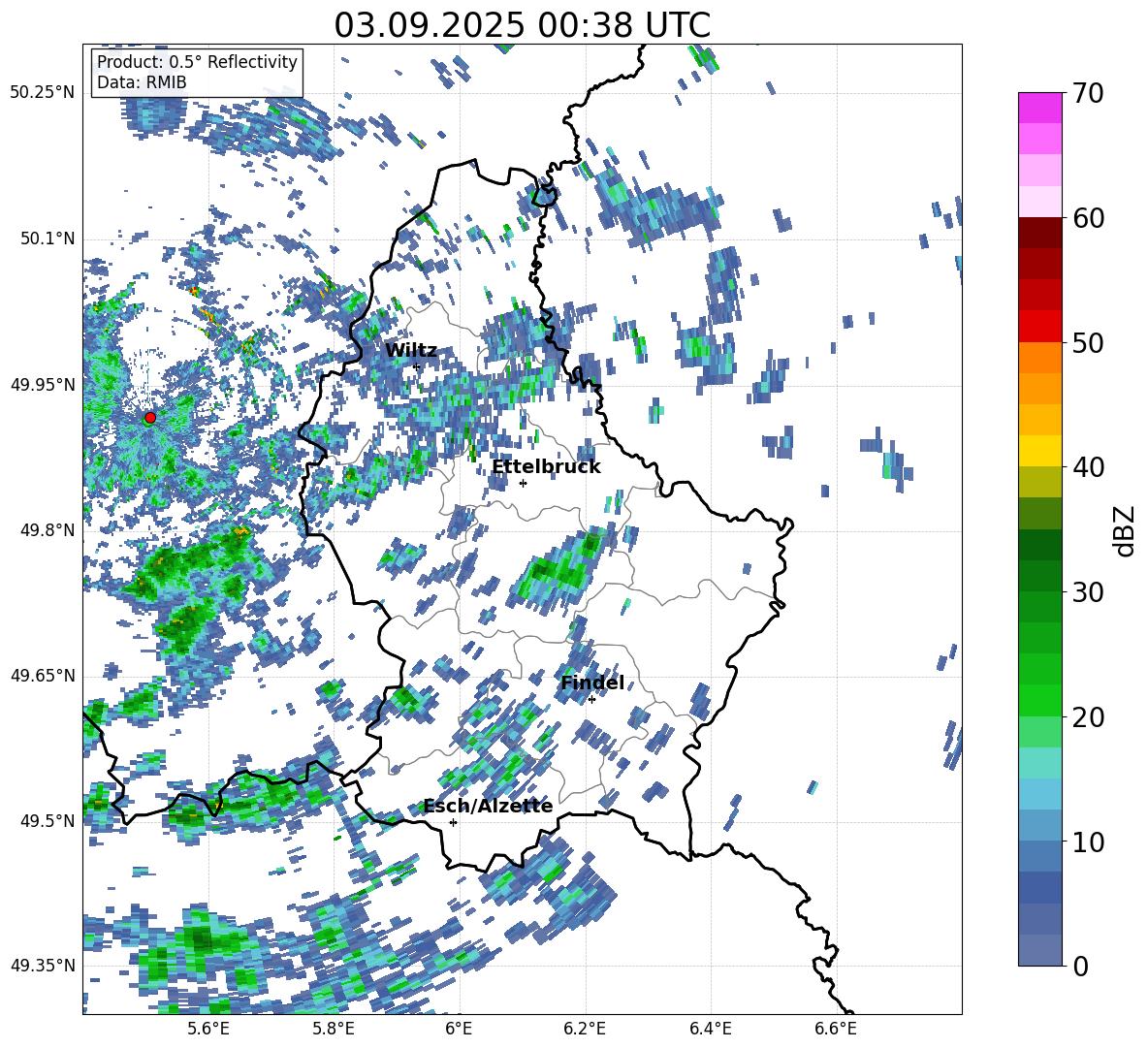Click the red radar site marker
The height and width of the screenshot is (1048, 1148).
pos(150,418)
